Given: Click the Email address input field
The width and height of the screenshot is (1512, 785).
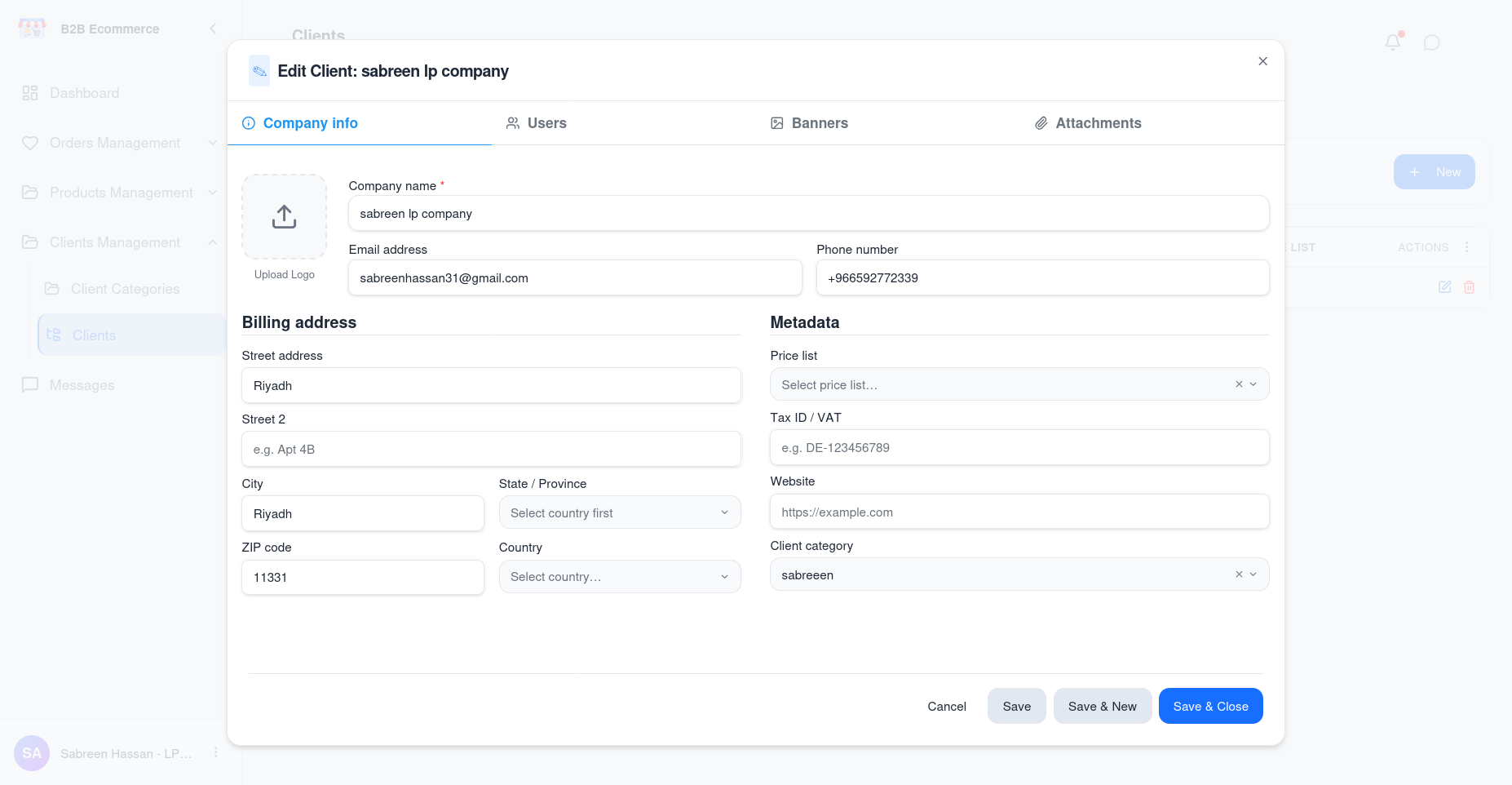Looking at the screenshot, I should (575, 278).
